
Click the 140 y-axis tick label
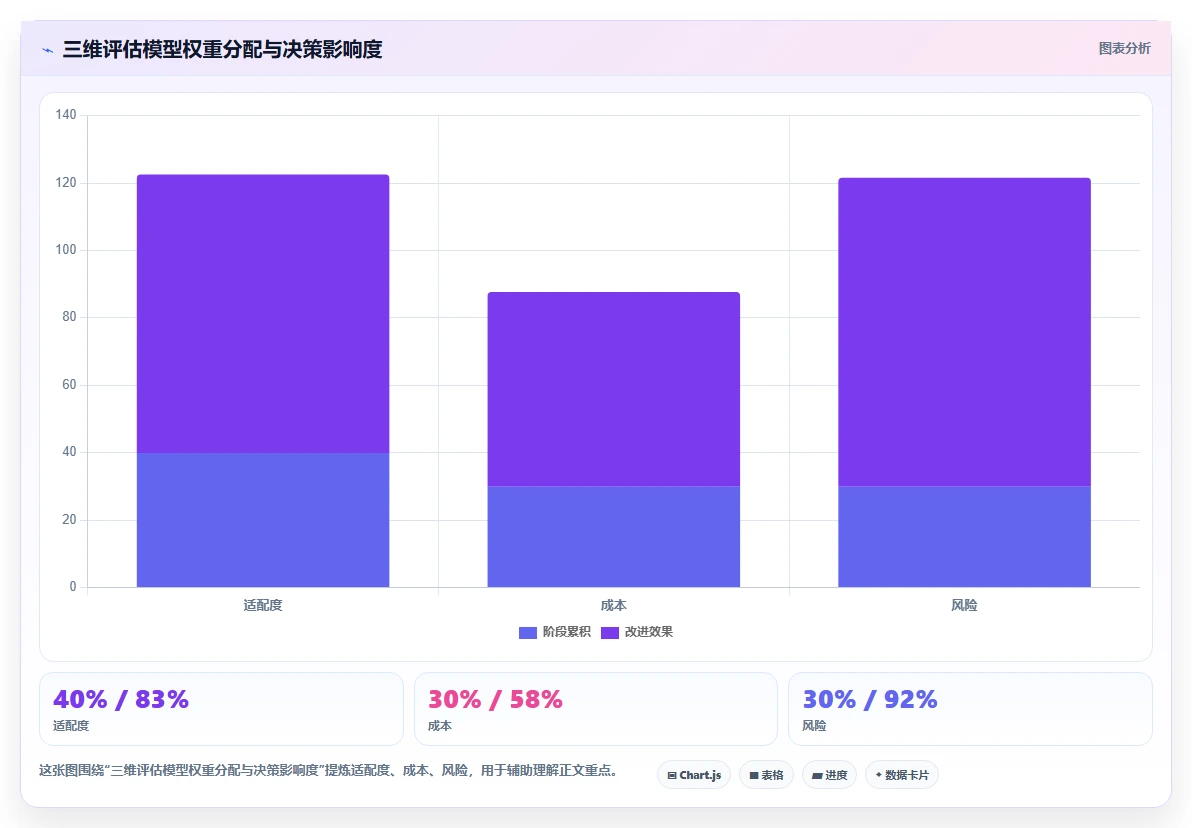pyautogui.click(x=66, y=115)
